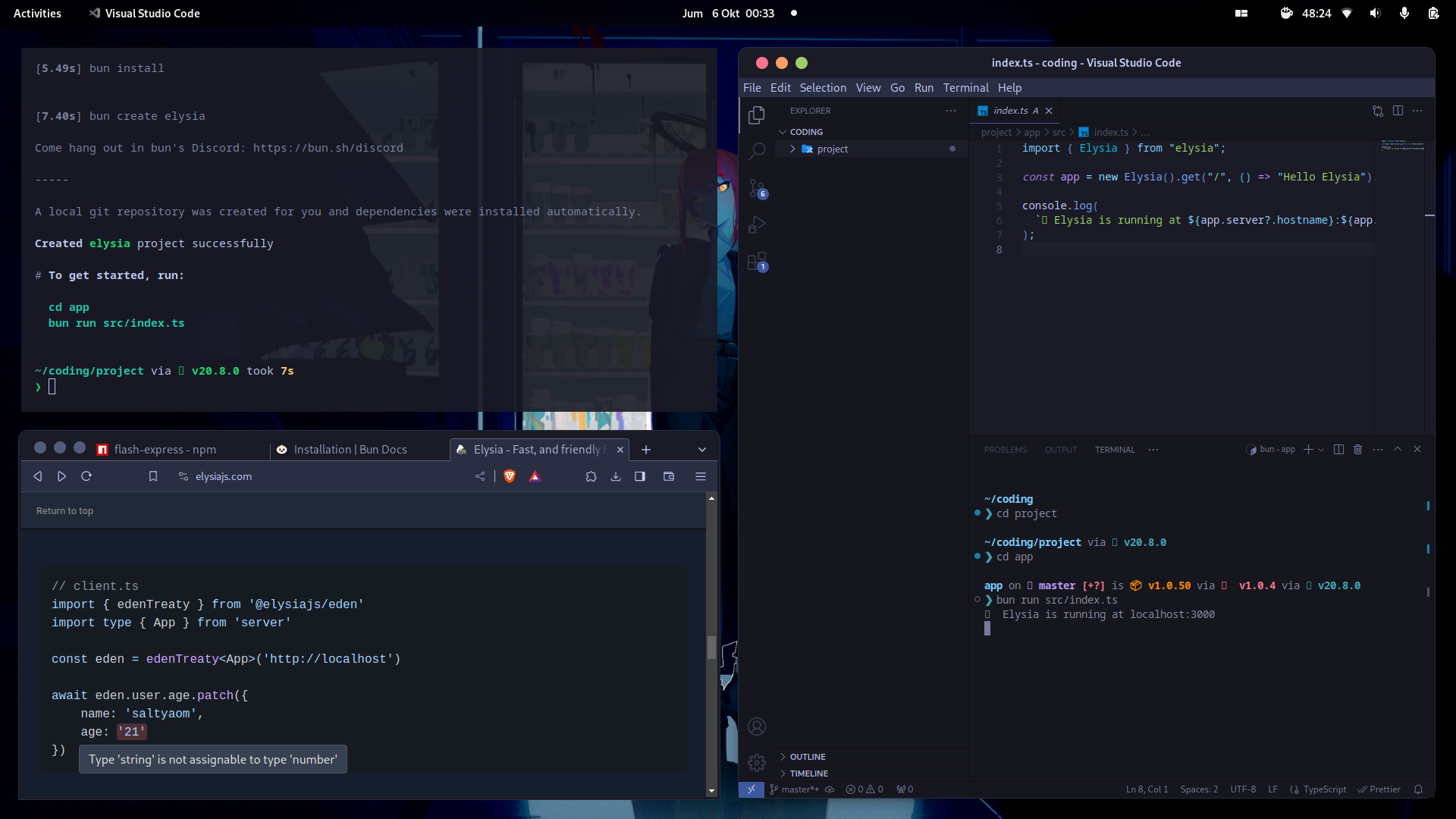This screenshot has width=1456, height=819.
Task: Split the bun - app terminal
Action: [1339, 449]
